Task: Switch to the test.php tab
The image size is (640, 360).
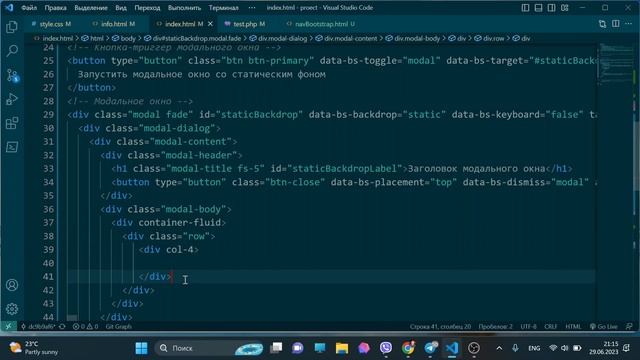Action: tap(245, 24)
